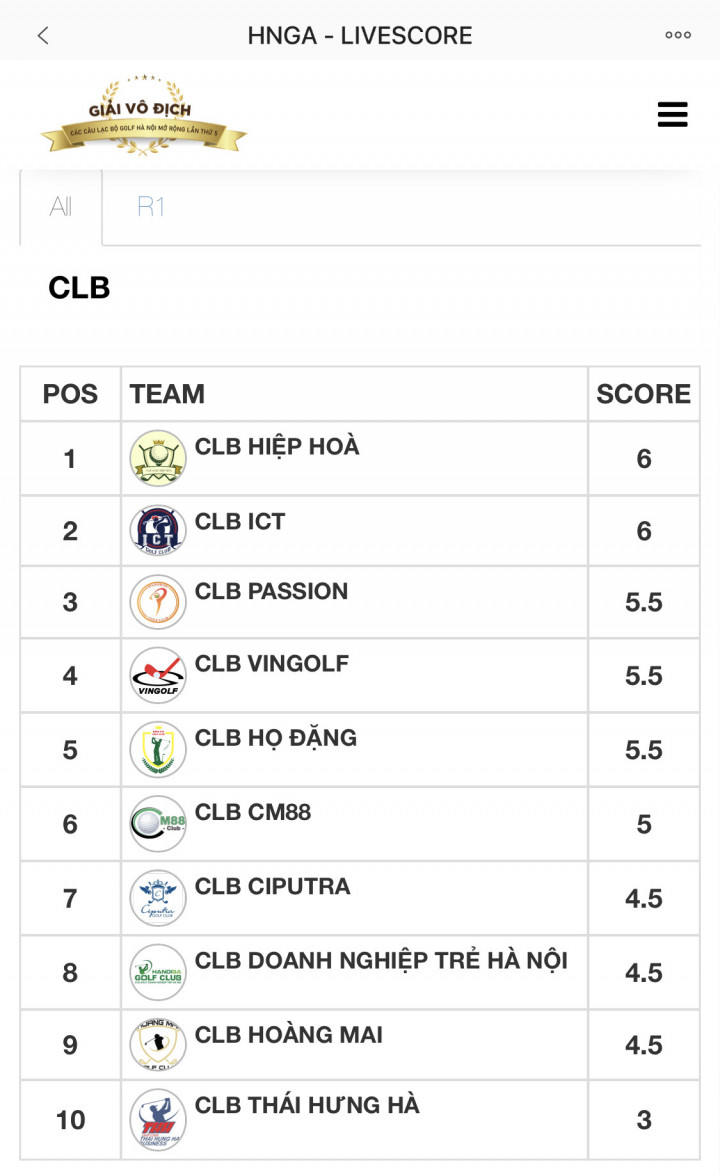Tap the CLB ICT team logo
The image size is (720, 1174).
click(158, 531)
